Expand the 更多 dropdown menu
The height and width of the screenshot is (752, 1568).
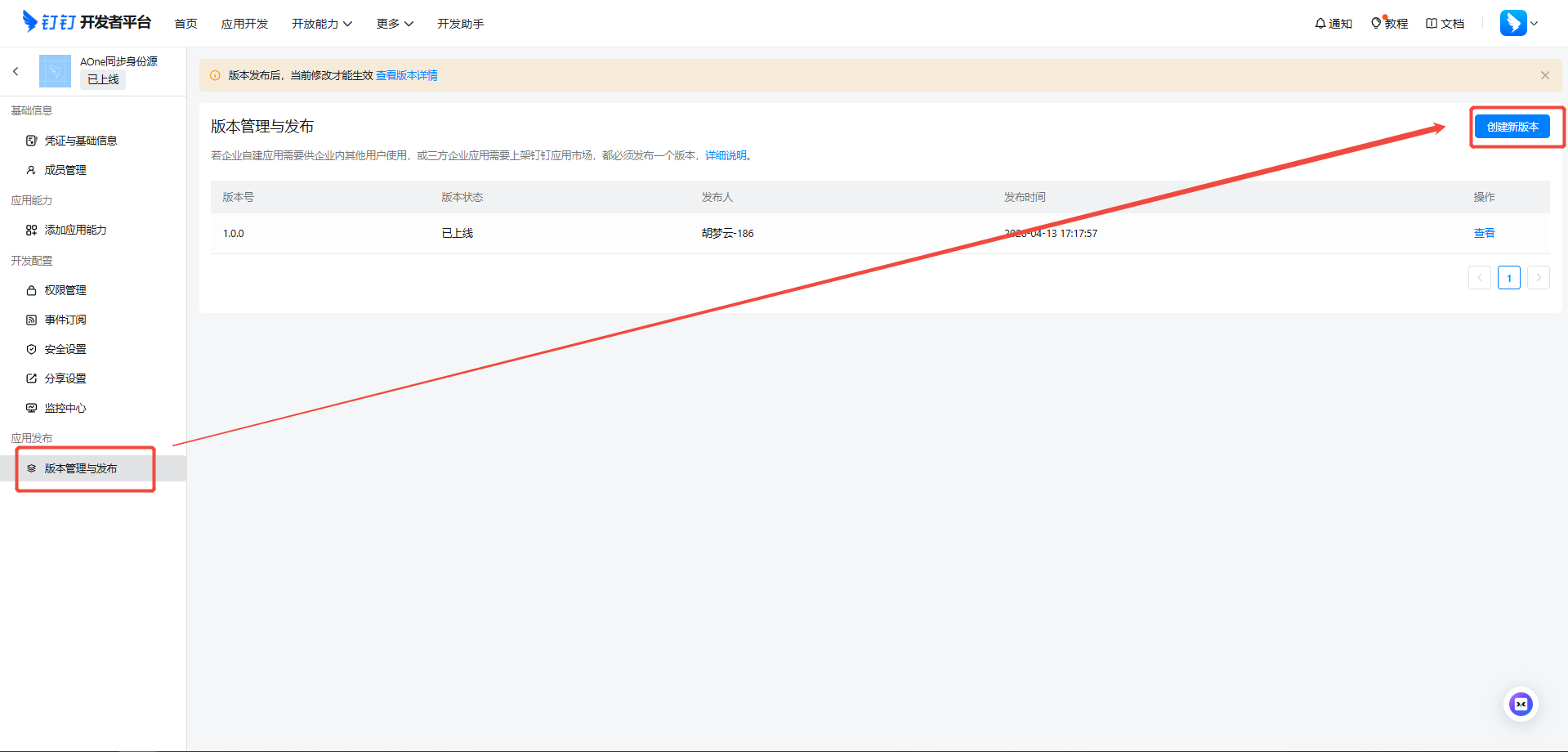[x=395, y=24]
